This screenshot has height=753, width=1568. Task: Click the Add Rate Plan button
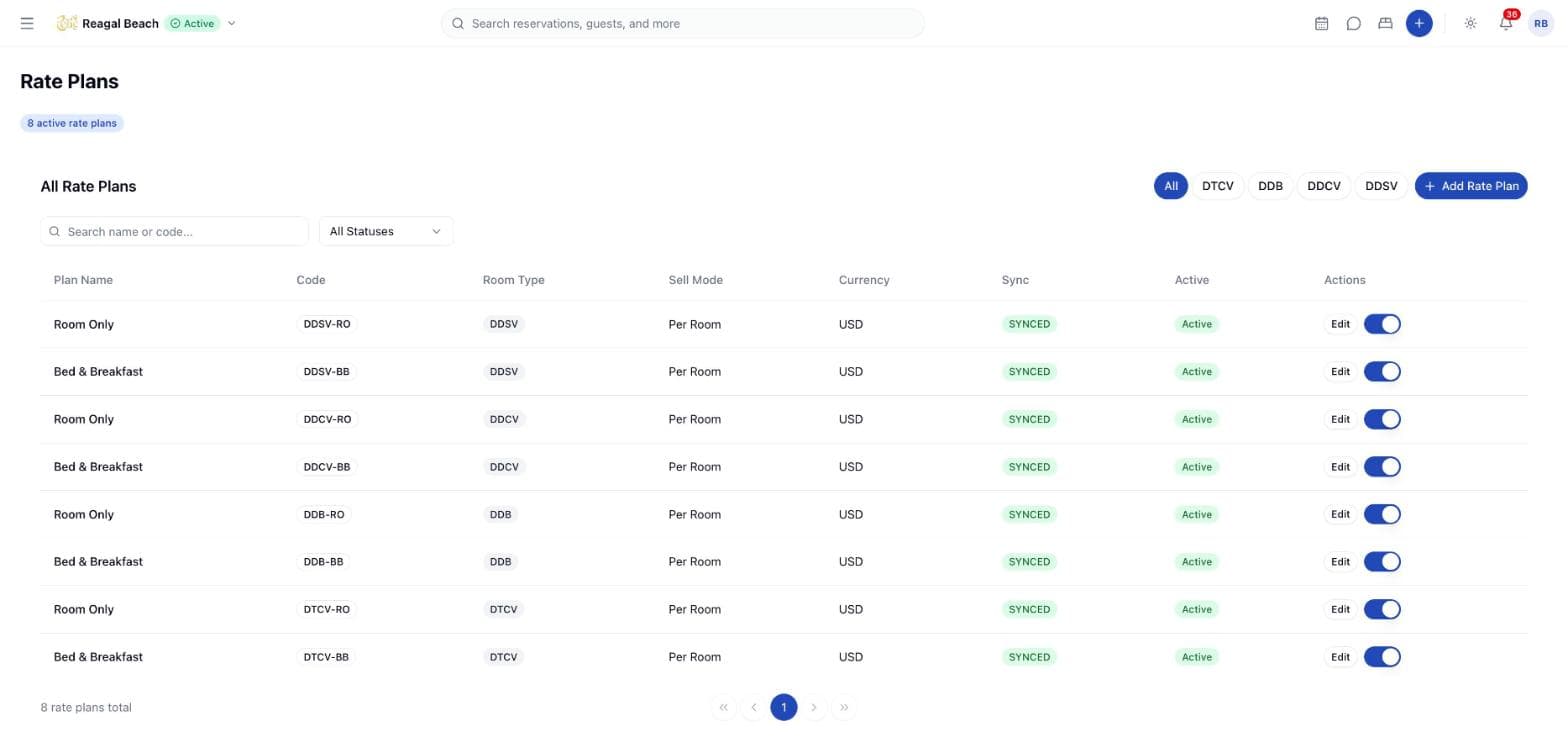(1471, 186)
